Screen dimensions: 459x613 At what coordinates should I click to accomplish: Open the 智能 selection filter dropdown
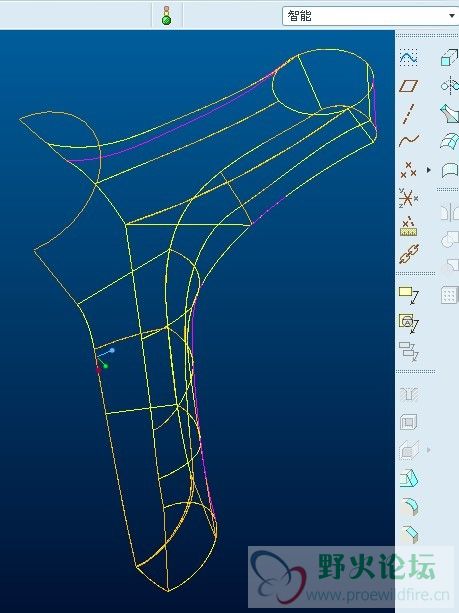click(x=370, y=16)
